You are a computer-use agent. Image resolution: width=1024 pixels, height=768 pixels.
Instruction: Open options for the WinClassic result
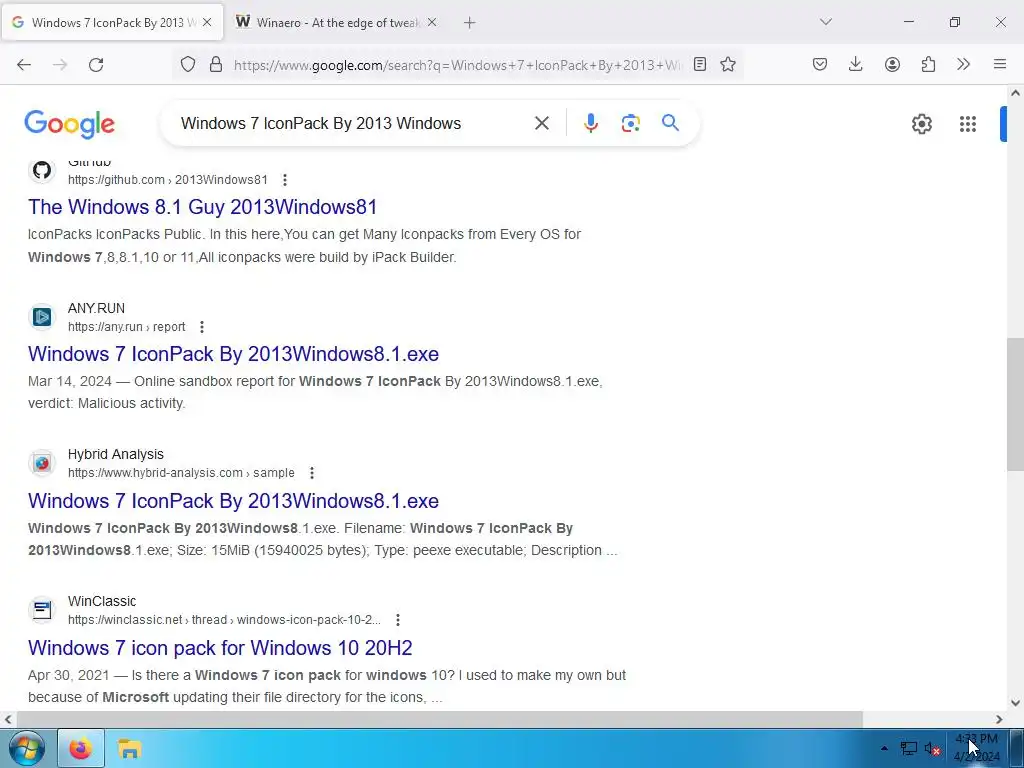pyautogui.click(x=398, y=620)
